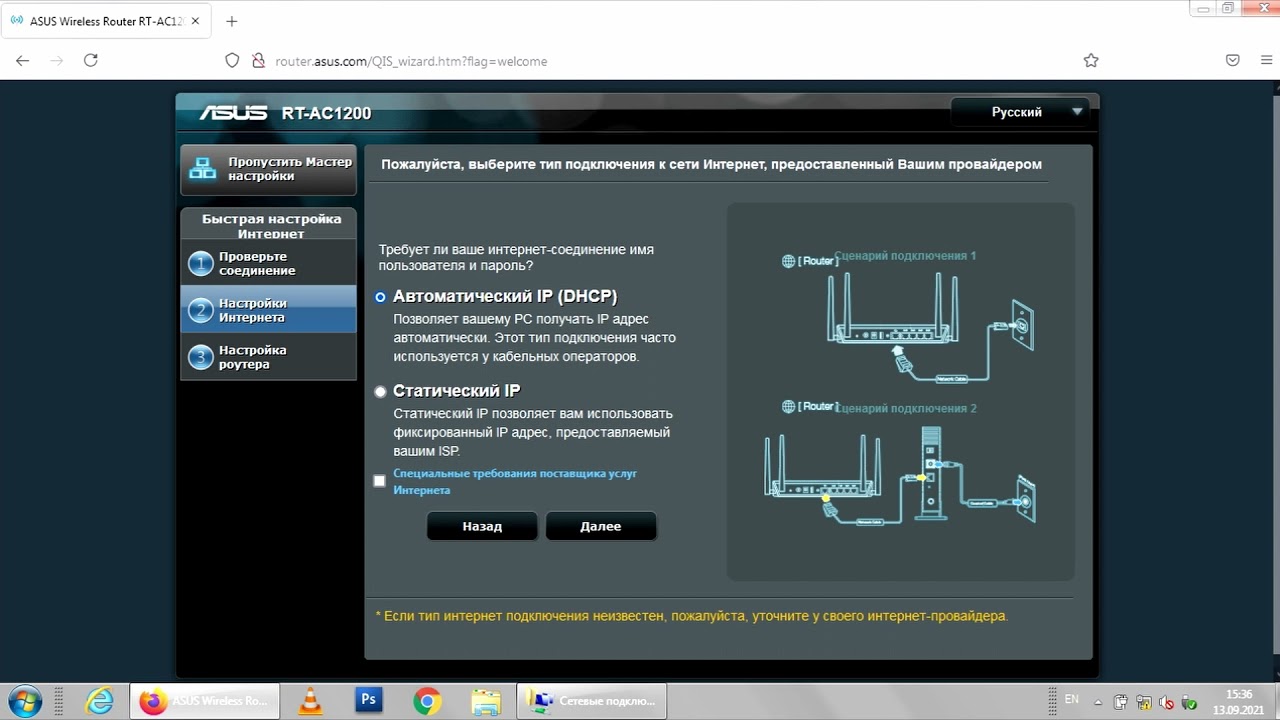Click the network warning tray icon
The width and height of the screenshot is (1280, 720).
(x=1142, y=701)
